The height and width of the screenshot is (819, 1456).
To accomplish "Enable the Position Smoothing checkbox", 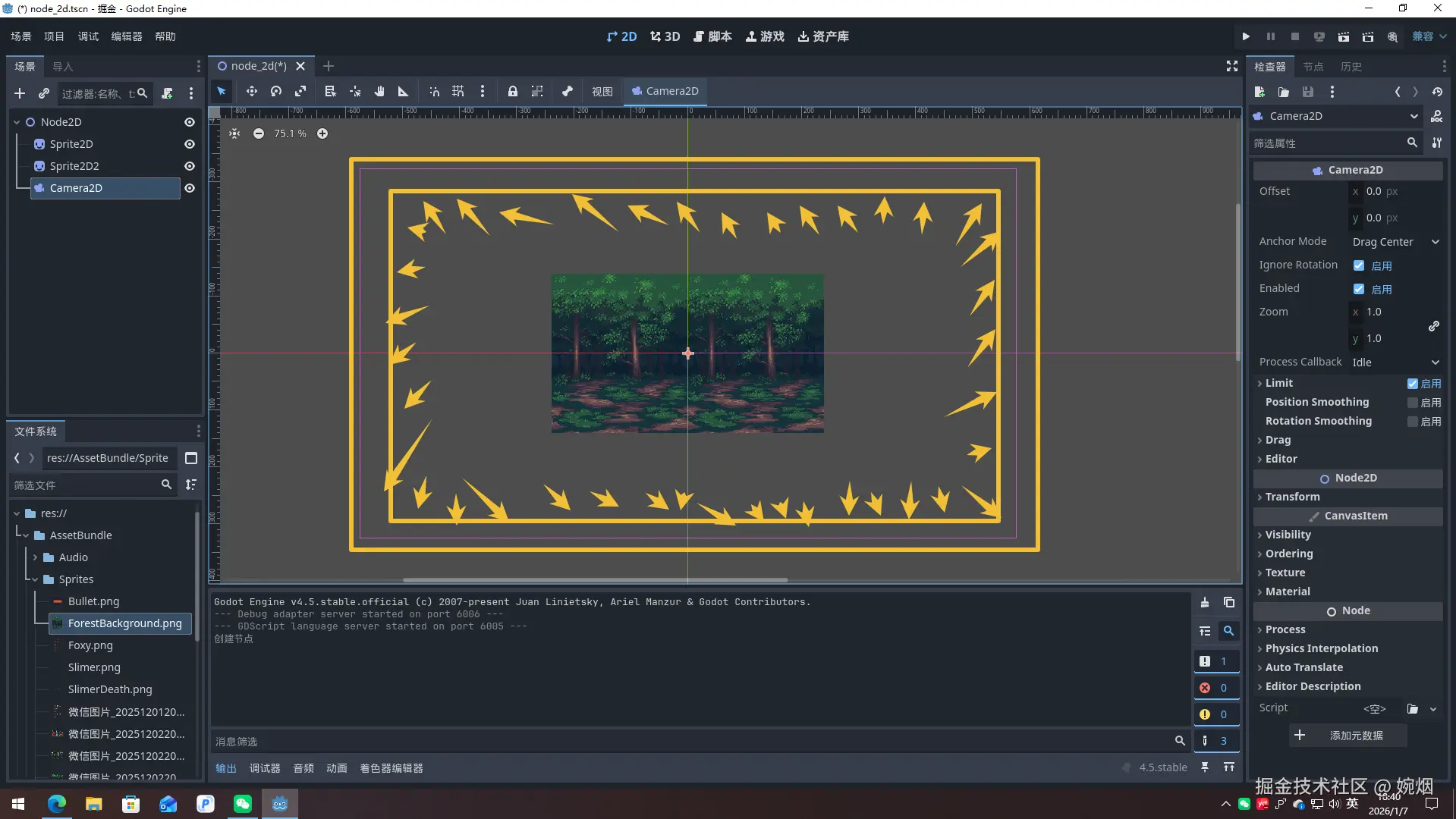I will coord(1412,403).
